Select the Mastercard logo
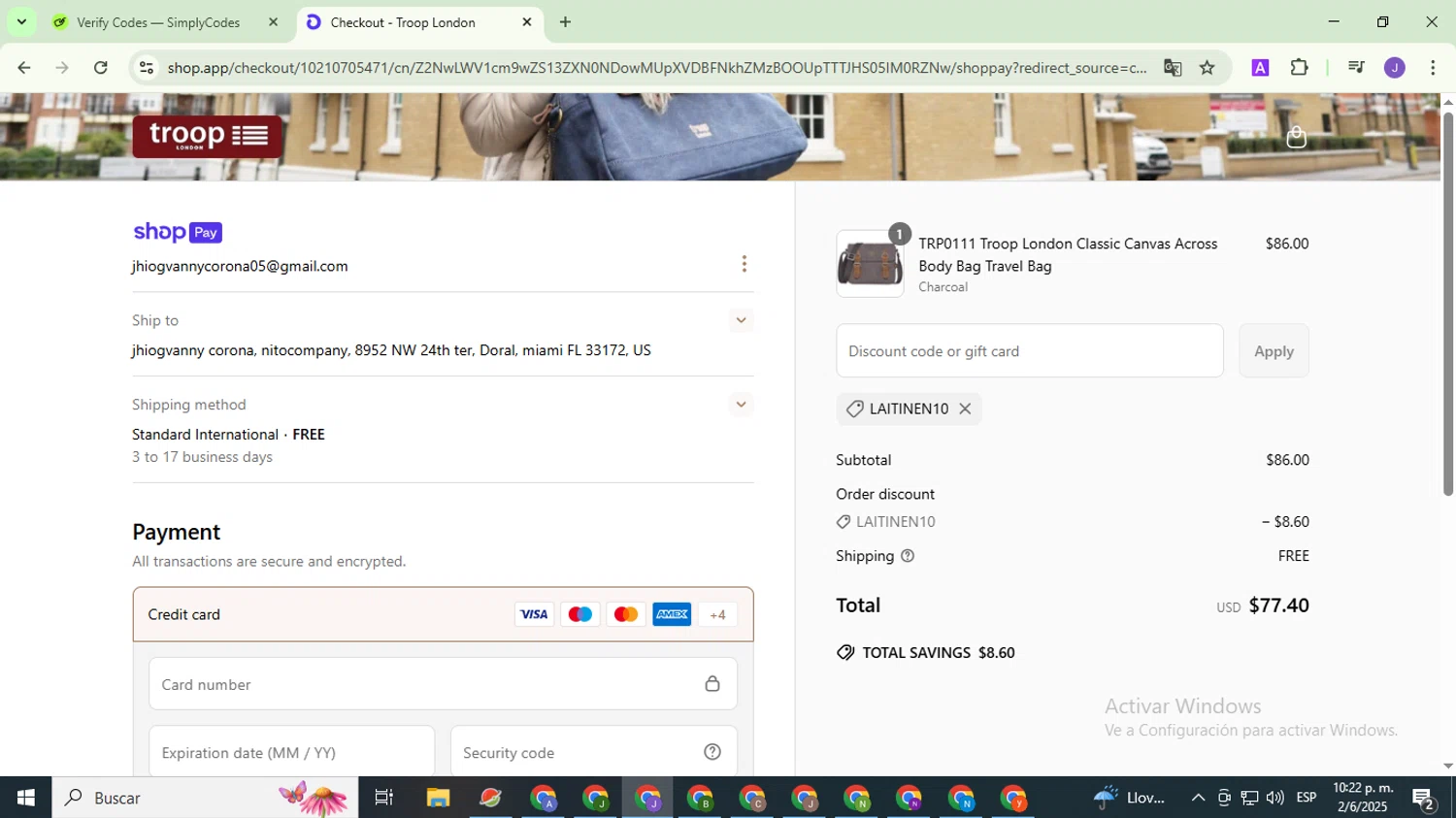1456x818 pixels. point(626,614)
